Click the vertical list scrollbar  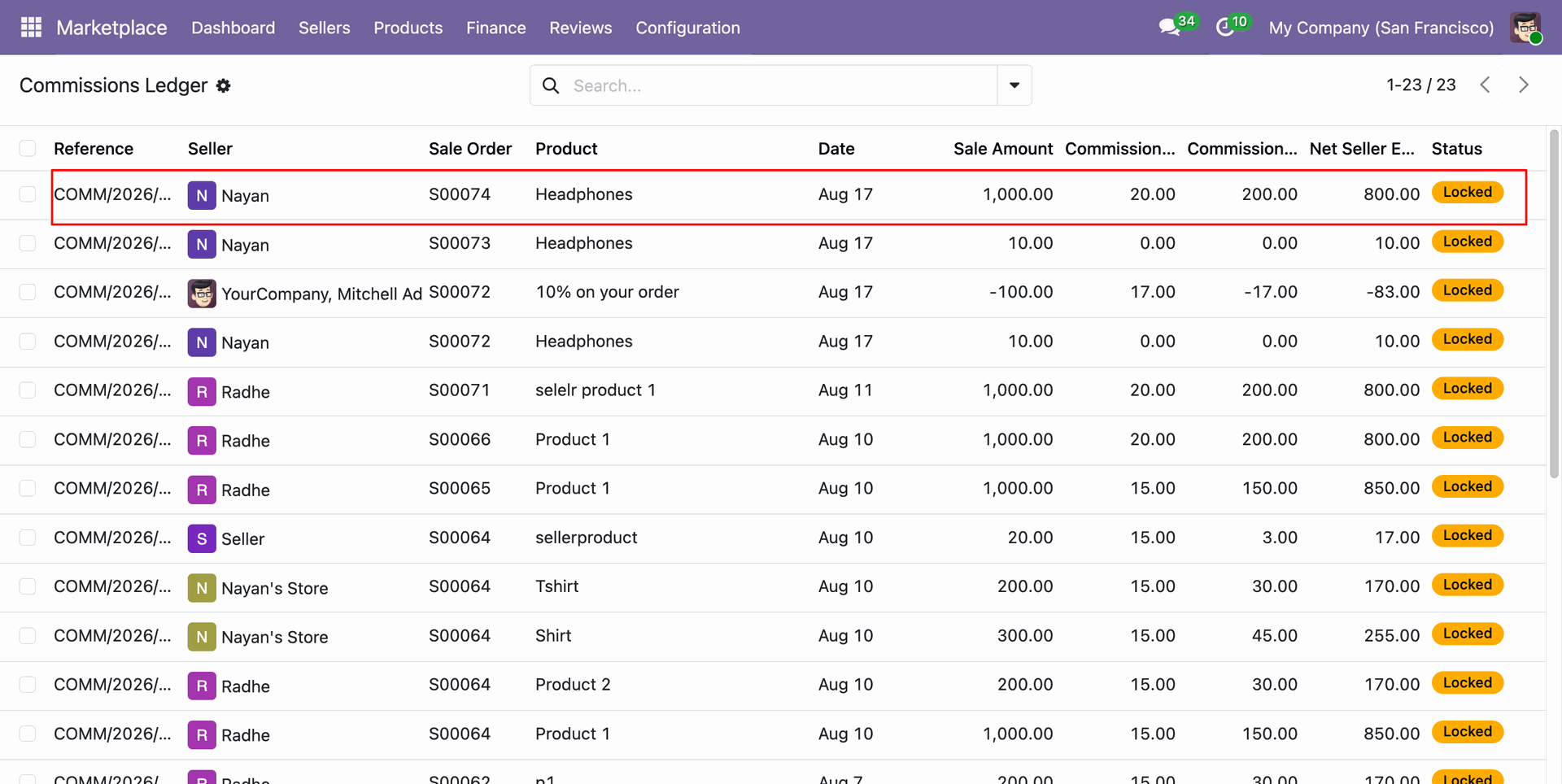(x=1554, y=303)
